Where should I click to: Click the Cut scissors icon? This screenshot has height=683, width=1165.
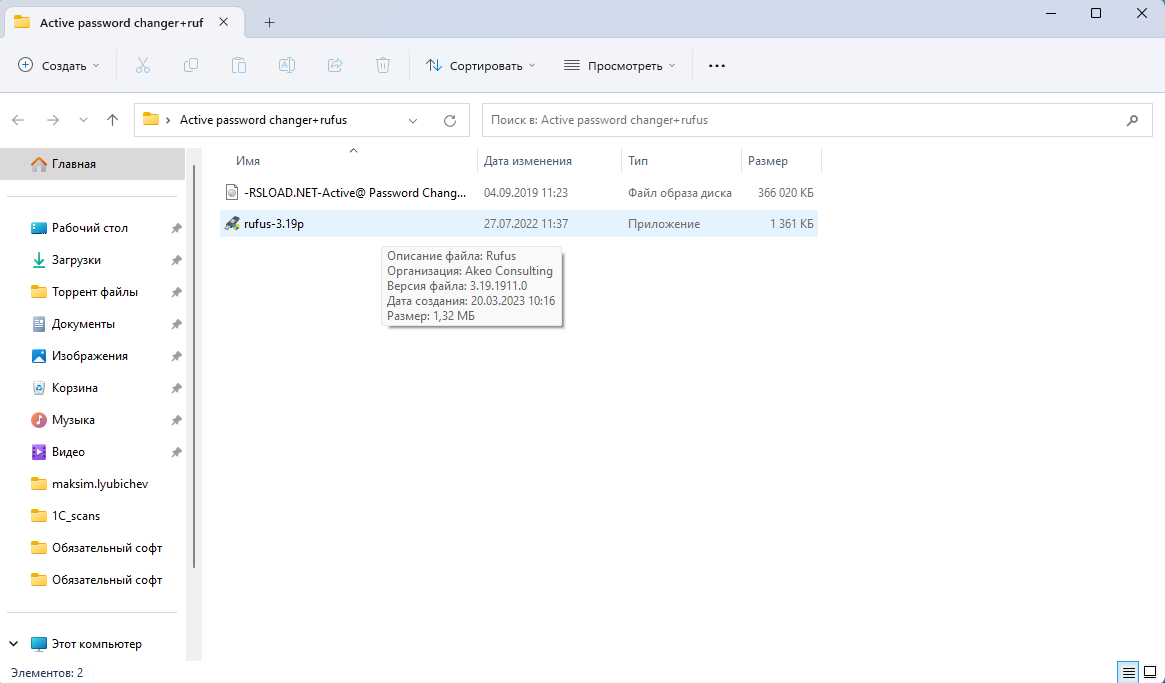pyautogui.click(x=142, y=65)
